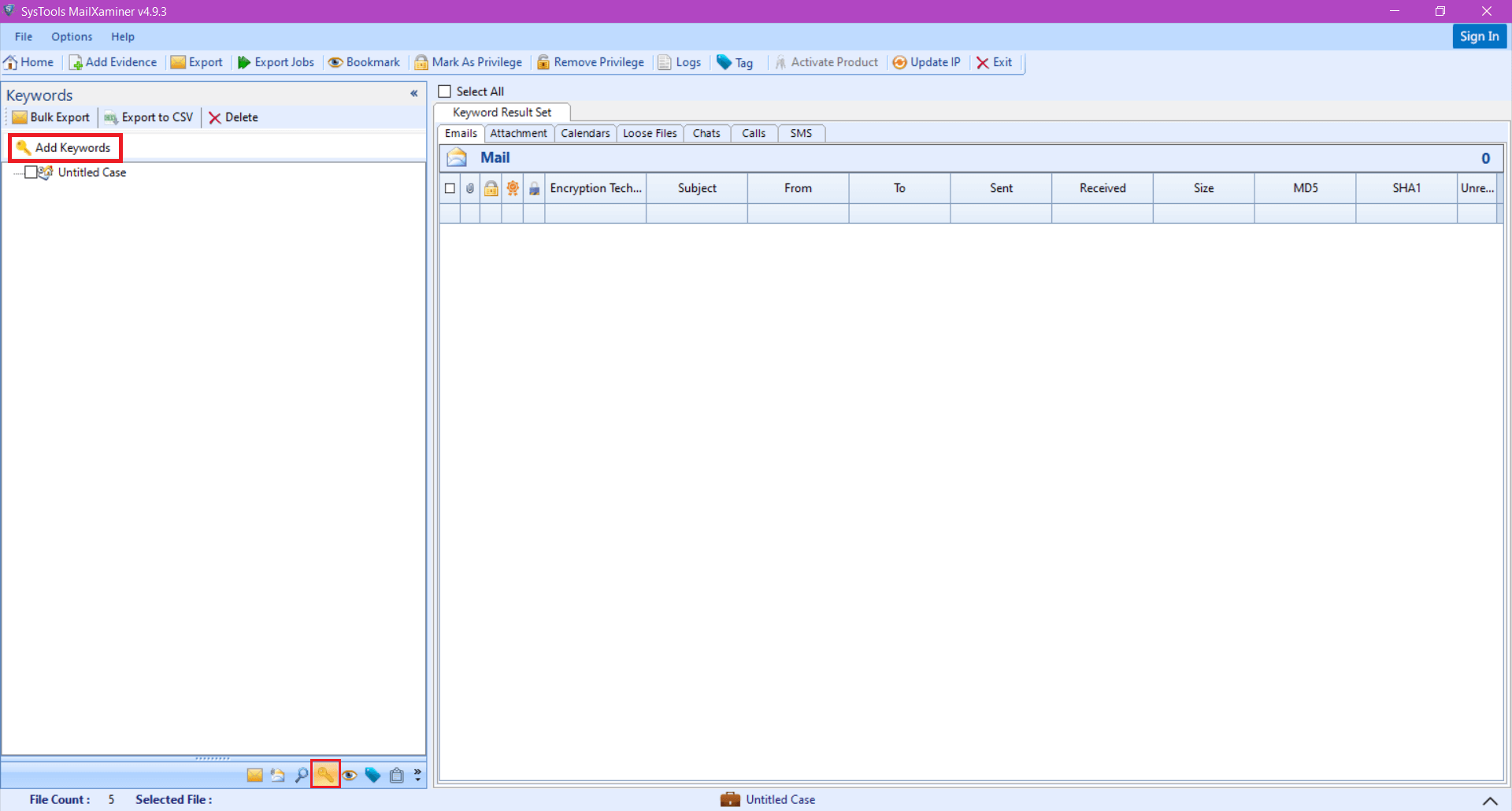Click Delete in Keywords panel
The image size is (1512, 811).
click(x=233, y=117)
